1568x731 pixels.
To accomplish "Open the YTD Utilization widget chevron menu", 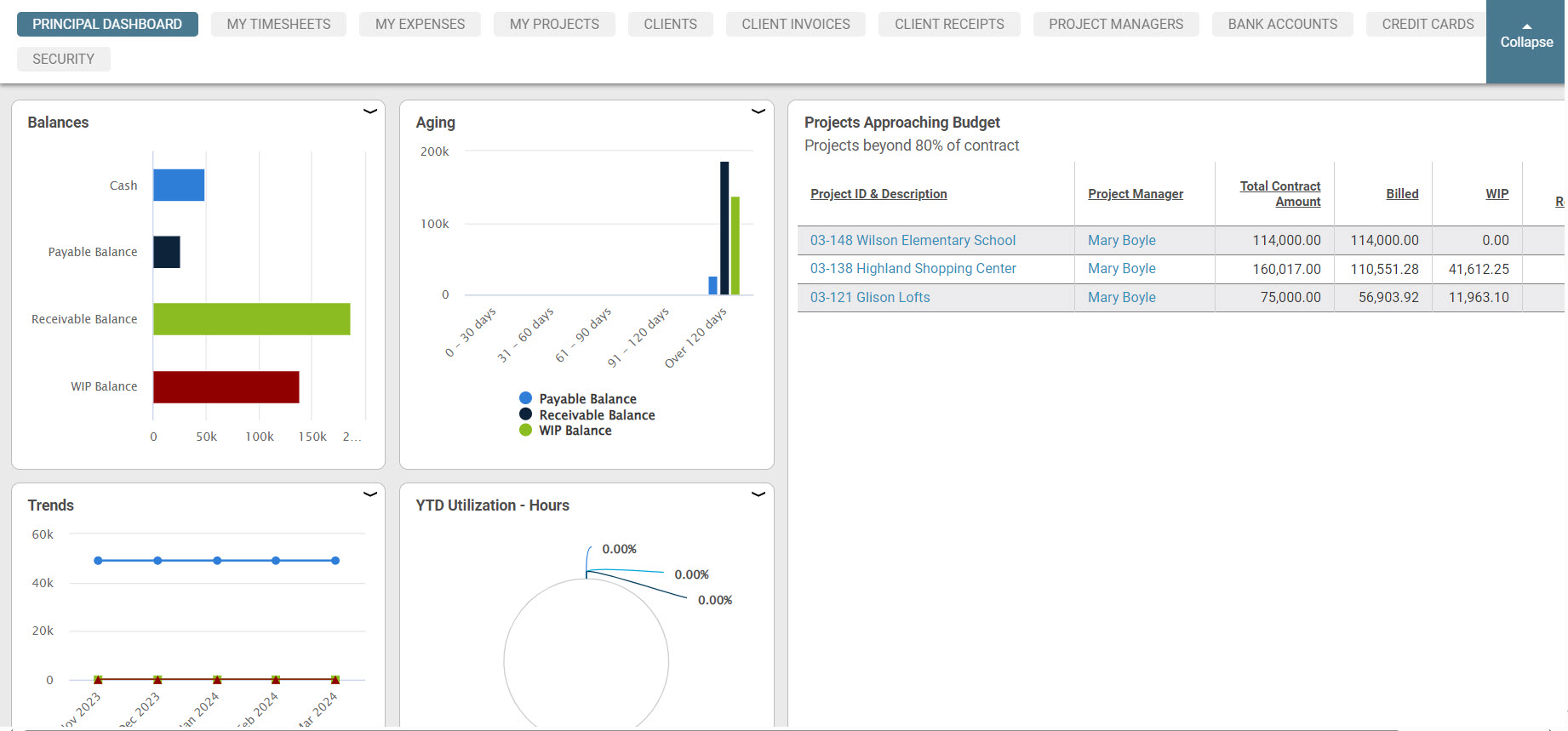I will tap(758, 494).
